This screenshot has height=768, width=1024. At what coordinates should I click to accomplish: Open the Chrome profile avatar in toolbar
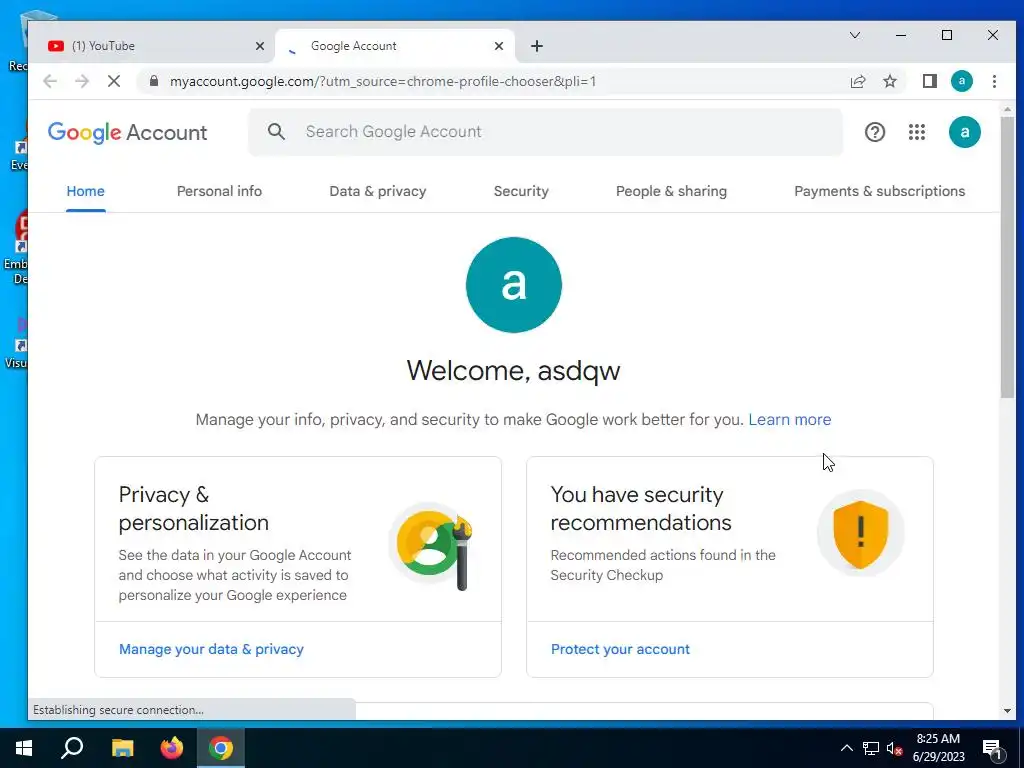tap(961, 81)
